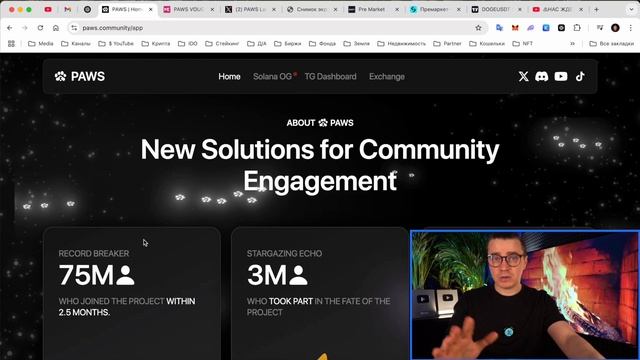Screen dimensions: 640x360
Task: Open the PAWS X (Twitter) profile icon
Action: 523,76
